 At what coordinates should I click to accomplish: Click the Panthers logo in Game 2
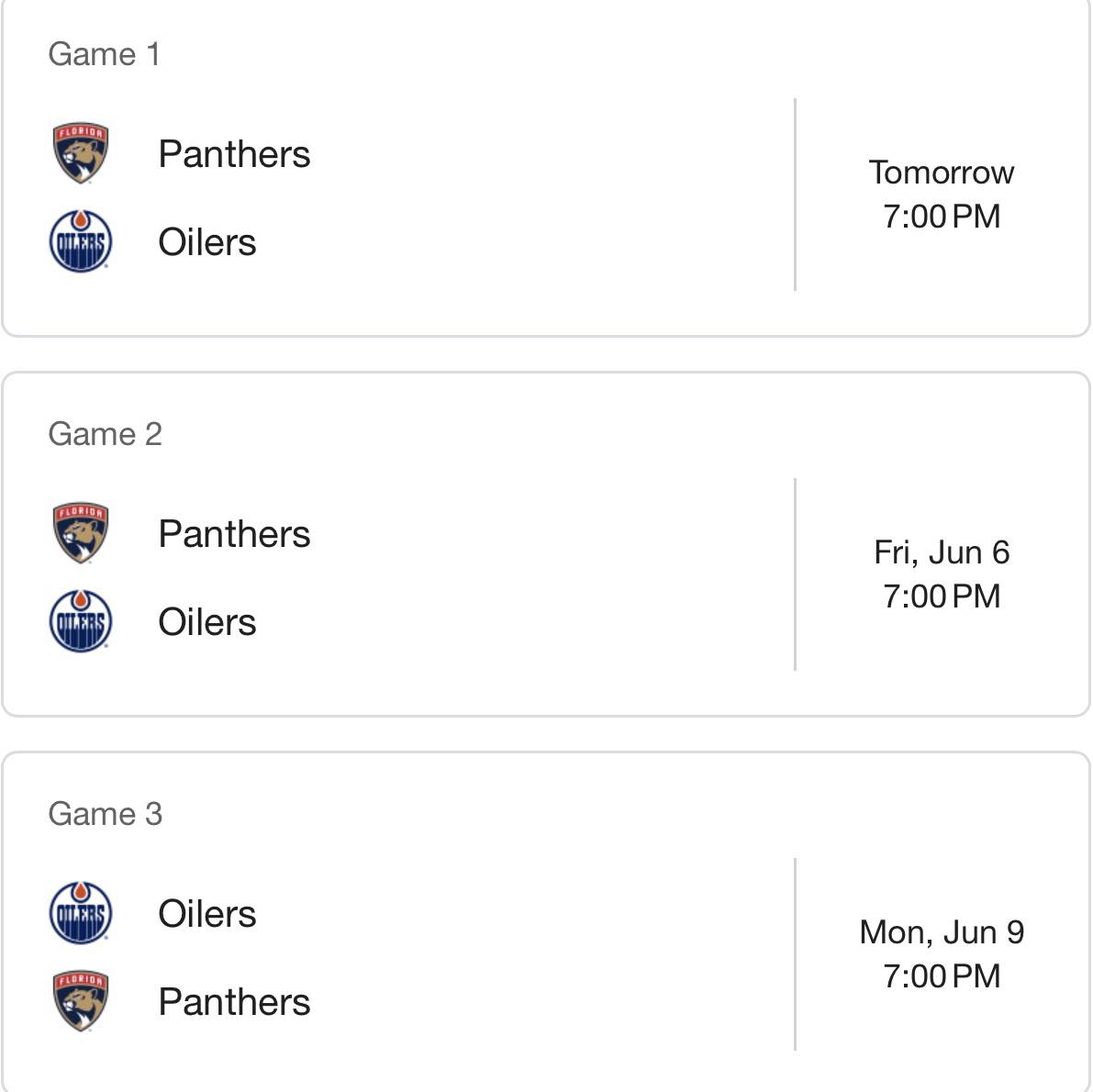tap(81, 533)
